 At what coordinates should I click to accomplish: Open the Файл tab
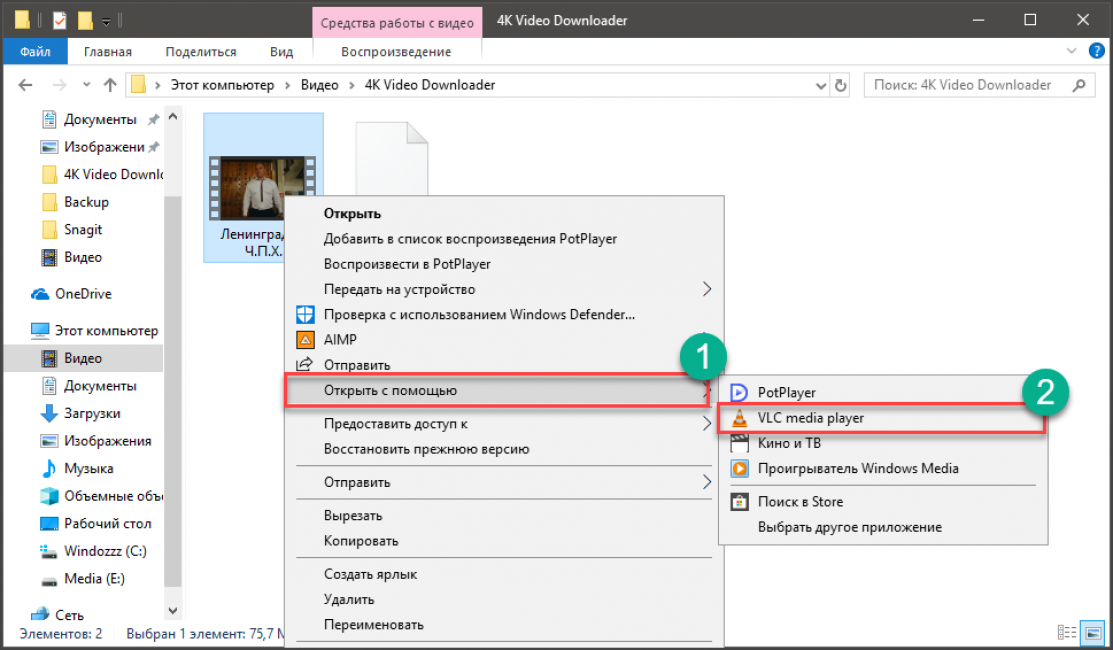35,52
